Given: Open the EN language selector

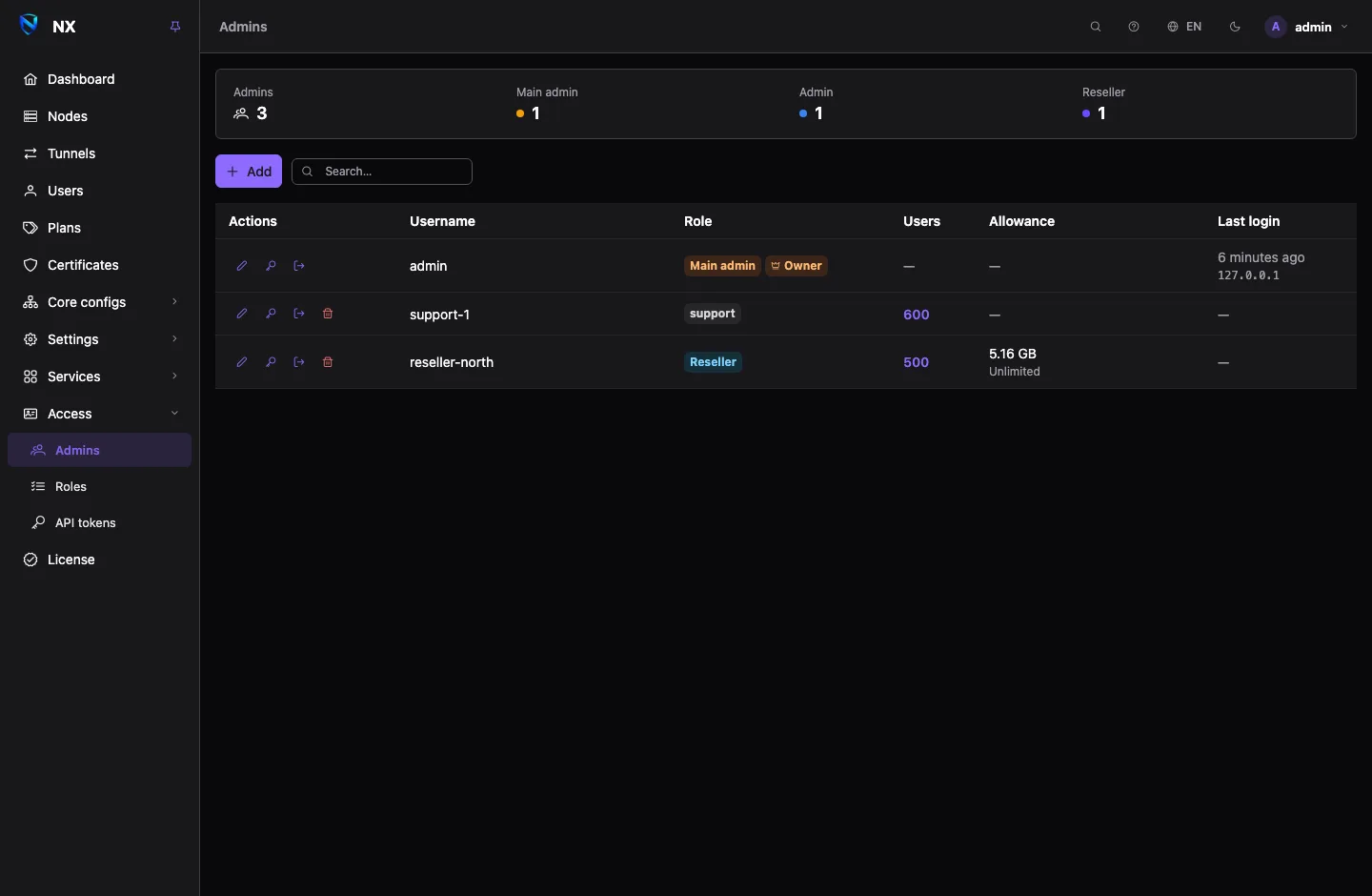Looking at the screenshot, I should point(1184,27).
